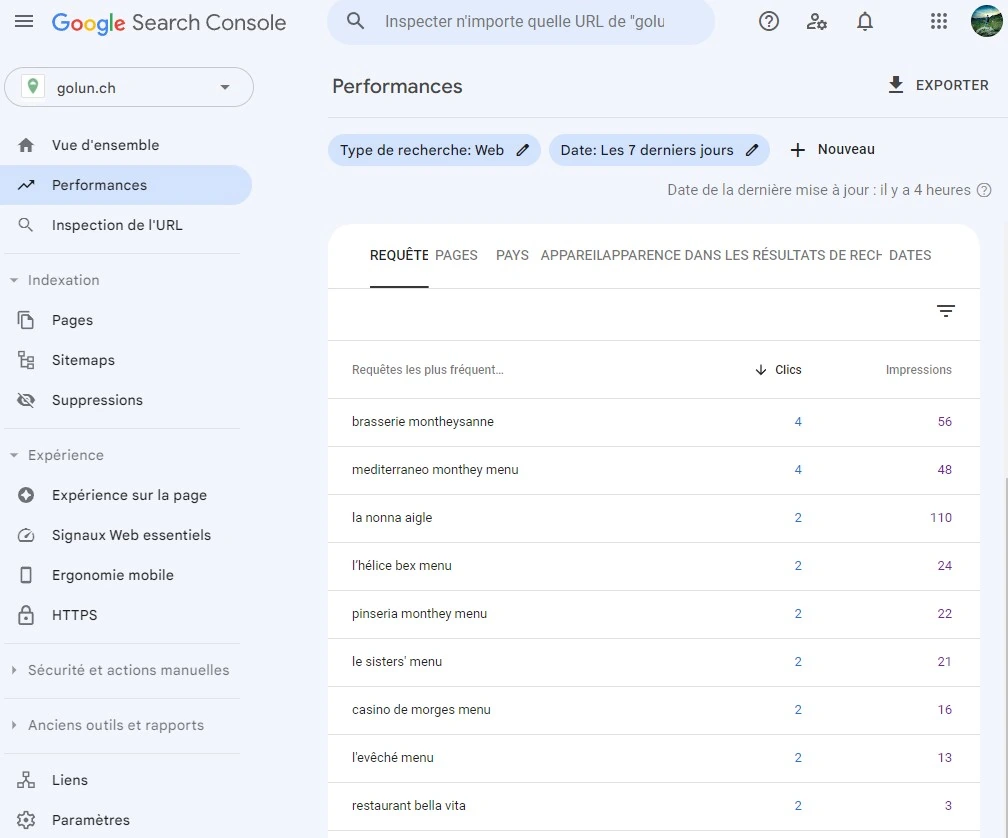This screenshot has height=838, width=1008.
Task: Expand Sécurité et actions manuelles section
Action: tap(14, 670)
